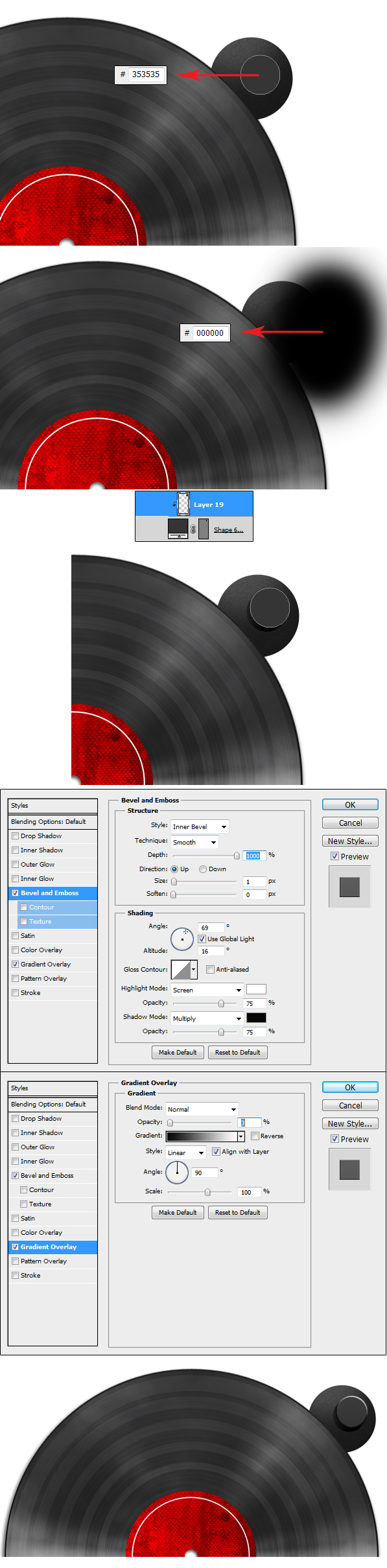This screenshot has width=387, height=1568.
Task: Click the Gradient Overlay Opacity slider
Action: 200,1122
